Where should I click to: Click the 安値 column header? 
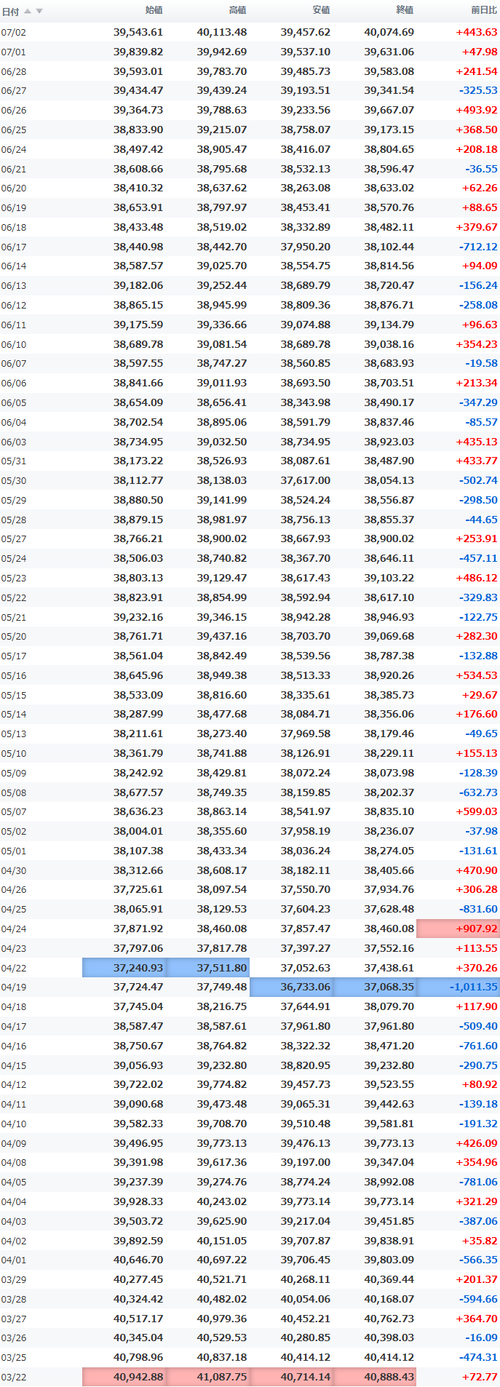tap(320, 10)
